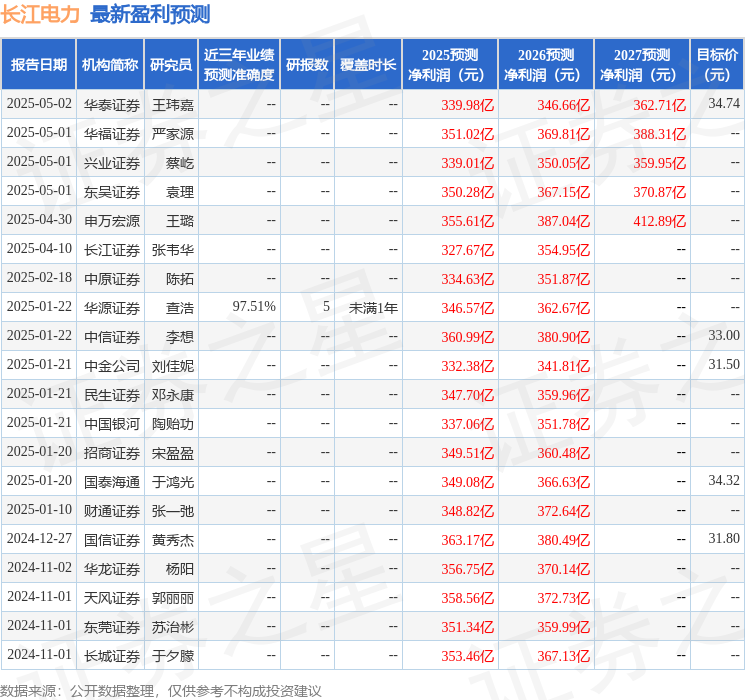Viewport: 745px width, 700px height.
Task: Click the 中金公司 institution cell
Action: (x=112, y=366)
